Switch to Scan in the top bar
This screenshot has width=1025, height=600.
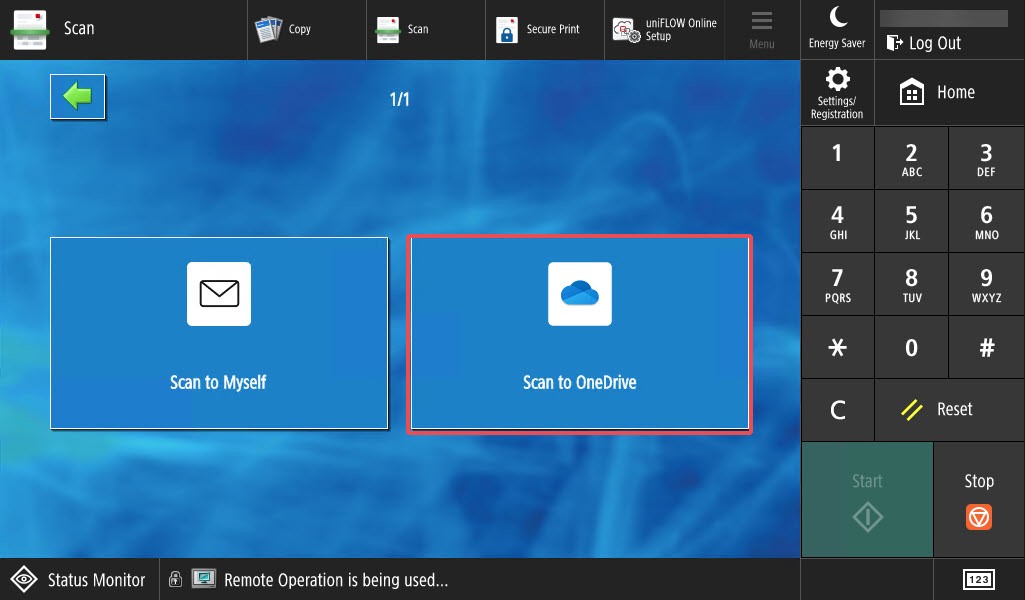[x=426, y=29]
